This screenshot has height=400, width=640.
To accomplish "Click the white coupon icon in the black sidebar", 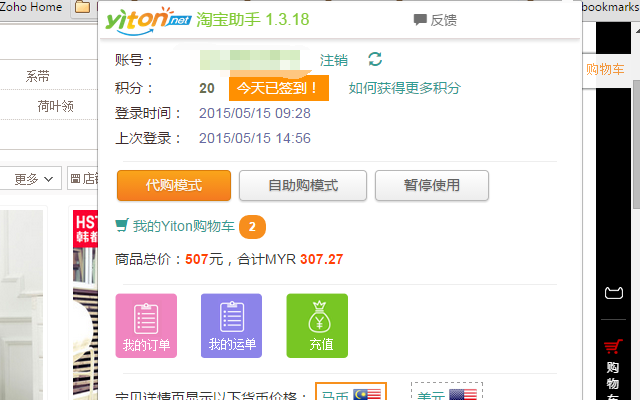I will 613,293.
